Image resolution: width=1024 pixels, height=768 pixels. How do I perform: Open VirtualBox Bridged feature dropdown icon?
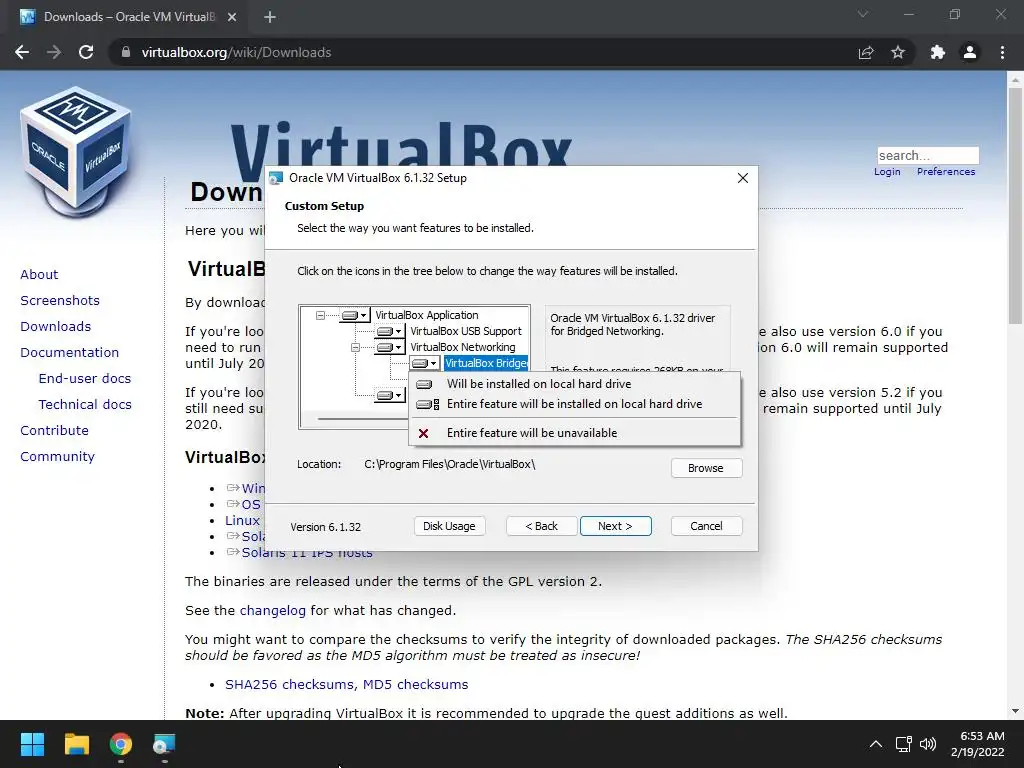[425, 363]
